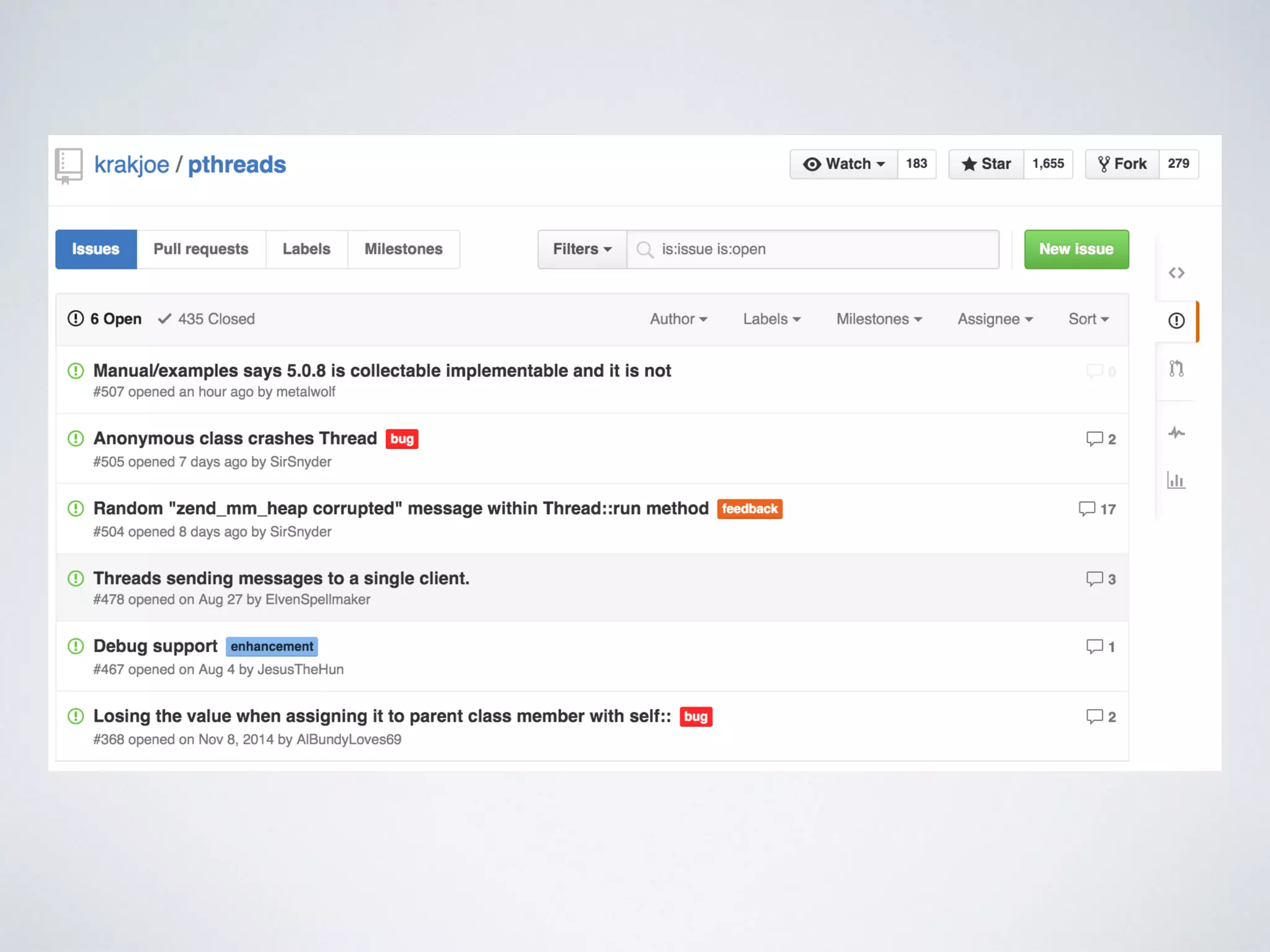
Task: Switch to the Pull requests tab
Action: coord(201,249)
